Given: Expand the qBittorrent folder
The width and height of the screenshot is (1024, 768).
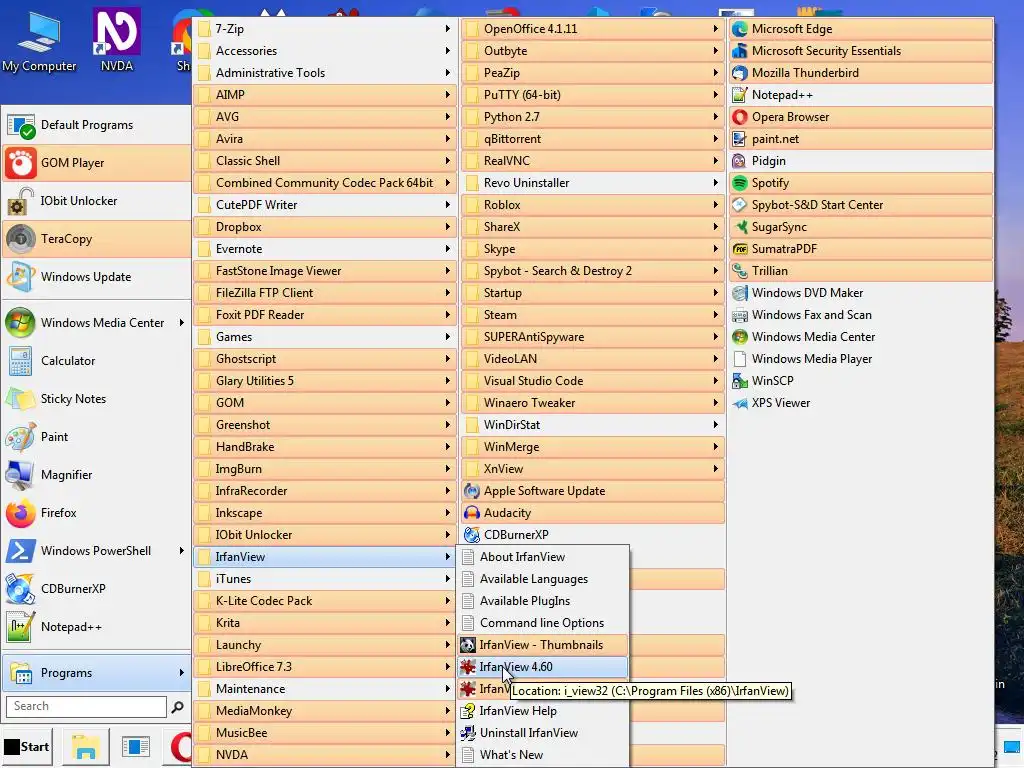Looking at the screenshot, I should [x=593, y=138].
